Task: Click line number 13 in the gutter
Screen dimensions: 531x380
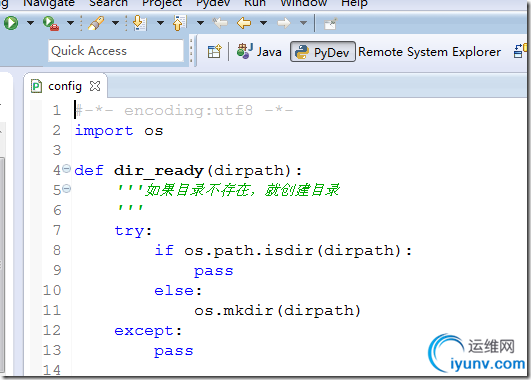Action: [52, 351]
